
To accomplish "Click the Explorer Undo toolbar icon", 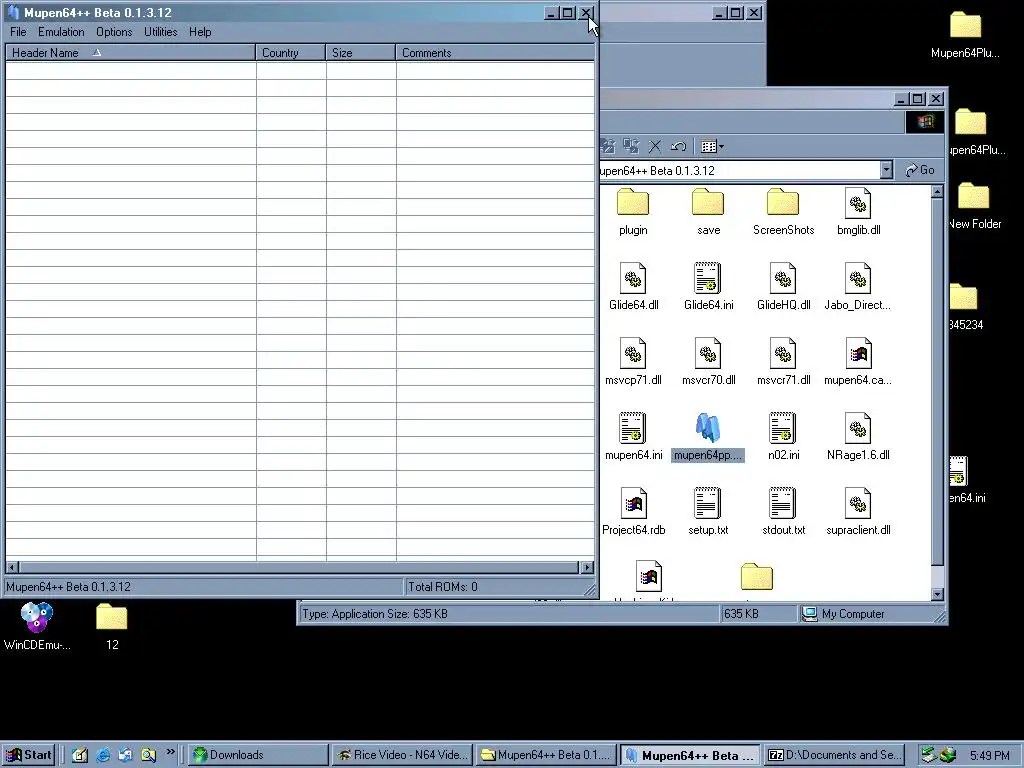I will click(678, 146).
